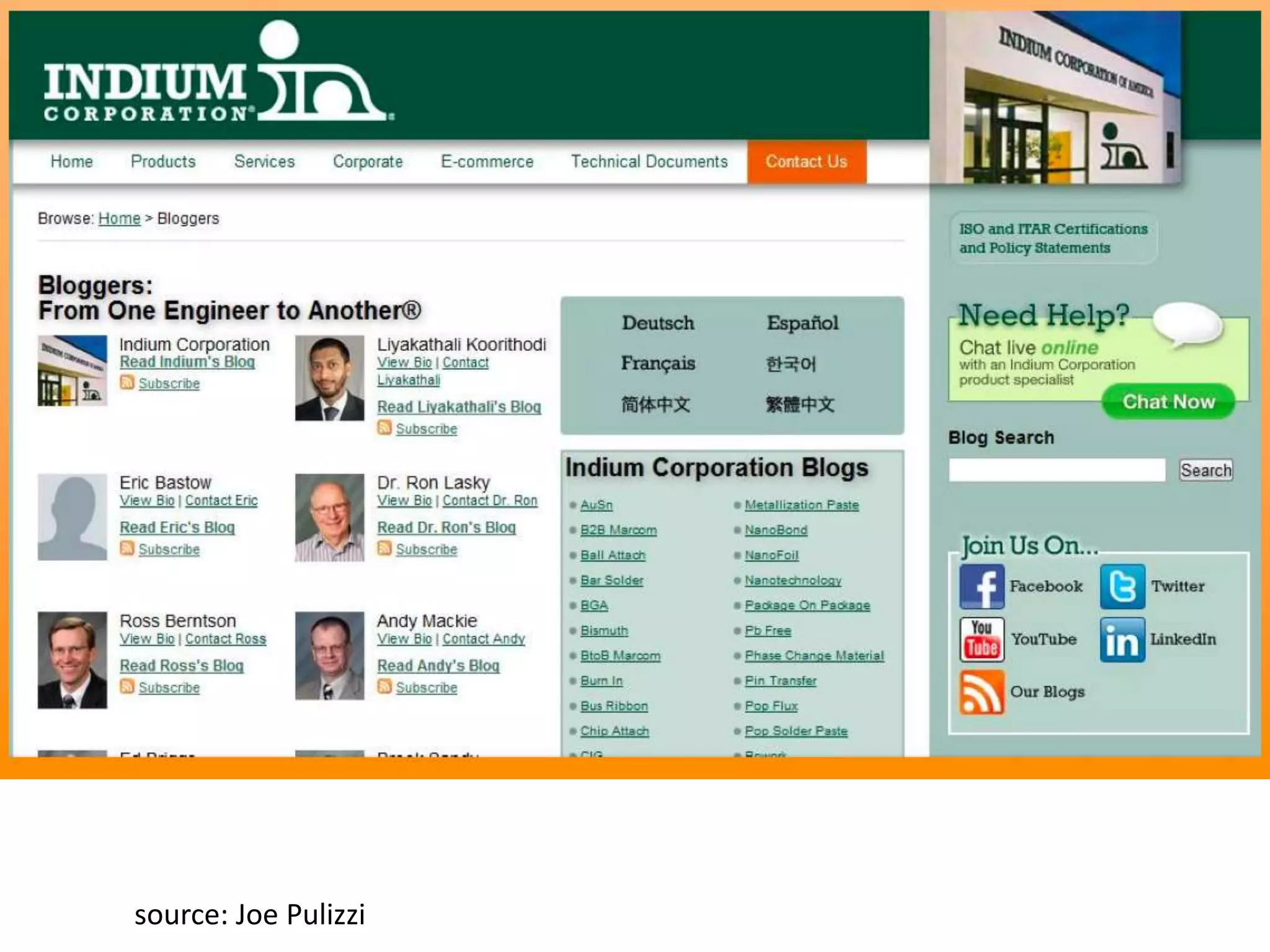1270x952 pixels.
Task: Open the YouTube icon
Action: (x=982, y=639)
